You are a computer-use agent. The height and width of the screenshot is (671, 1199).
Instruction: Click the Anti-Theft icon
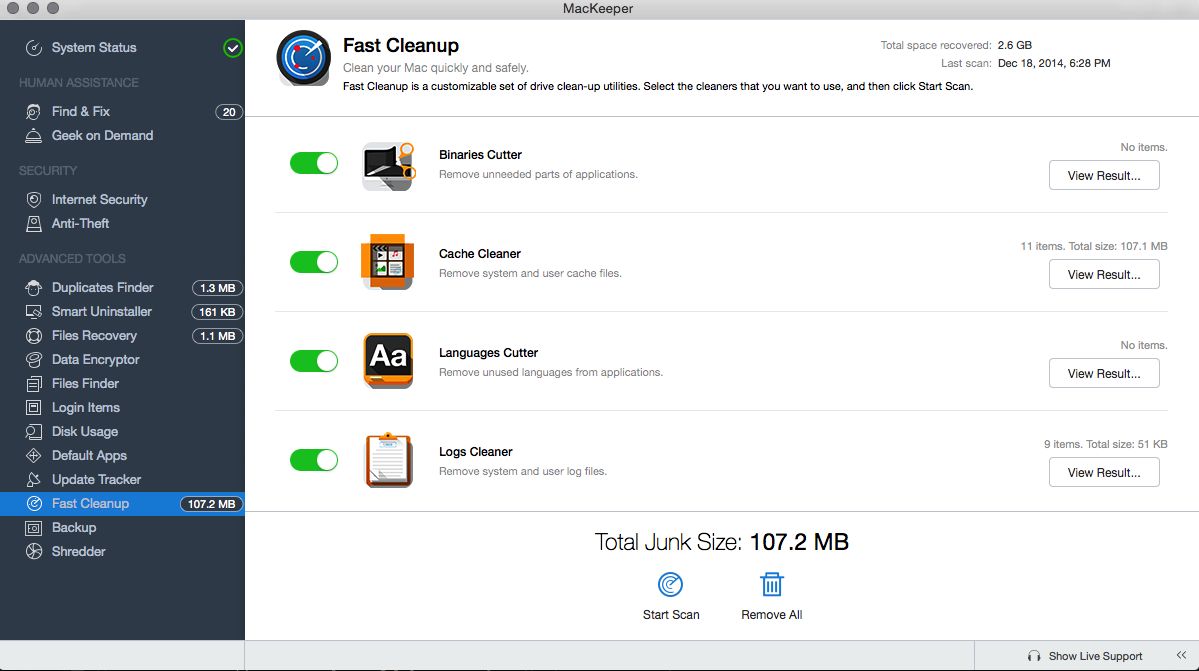coord(34,223)
